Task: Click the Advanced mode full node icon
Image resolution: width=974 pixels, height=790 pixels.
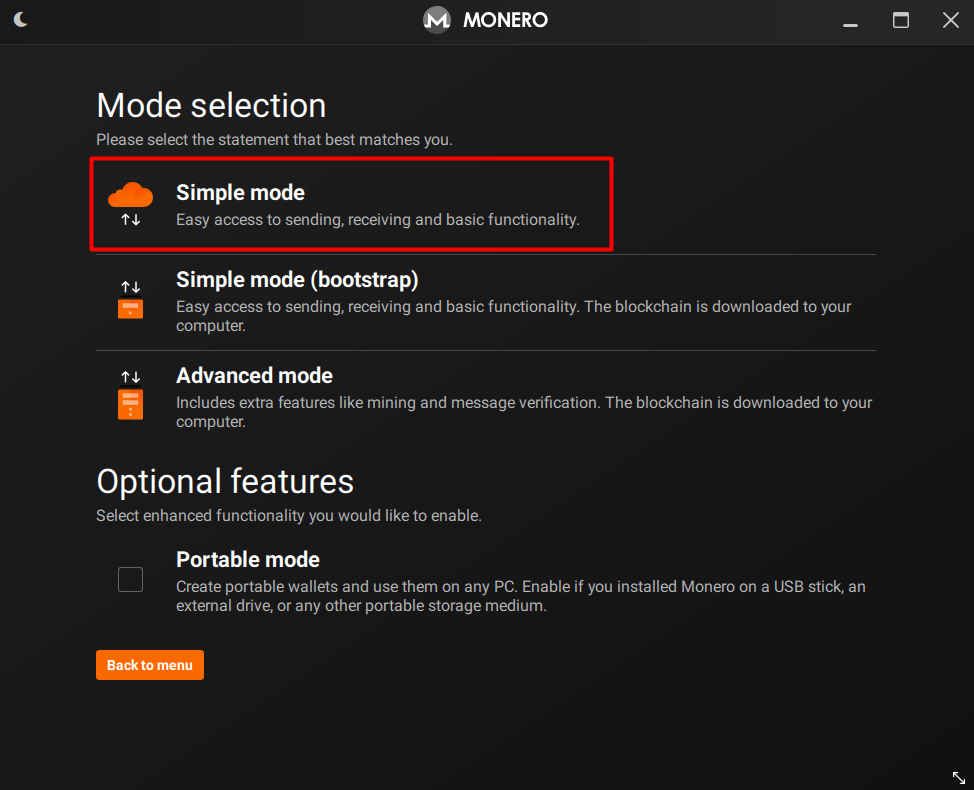Action: pyautogui.click(x=130, y=404)
